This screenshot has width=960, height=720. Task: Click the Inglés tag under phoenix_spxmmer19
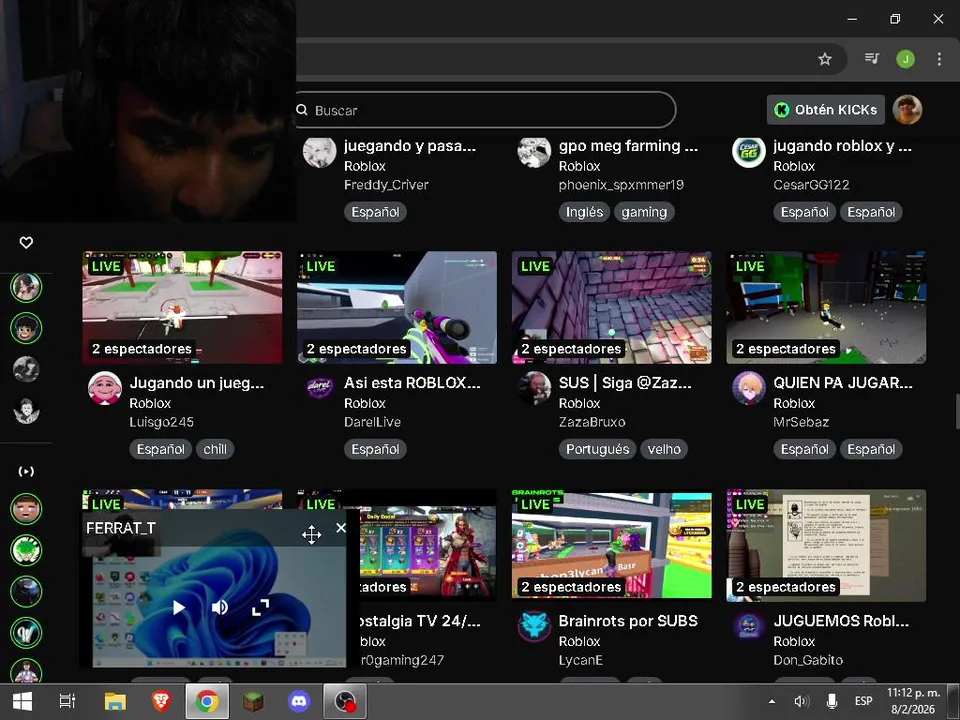pos(584,212)
